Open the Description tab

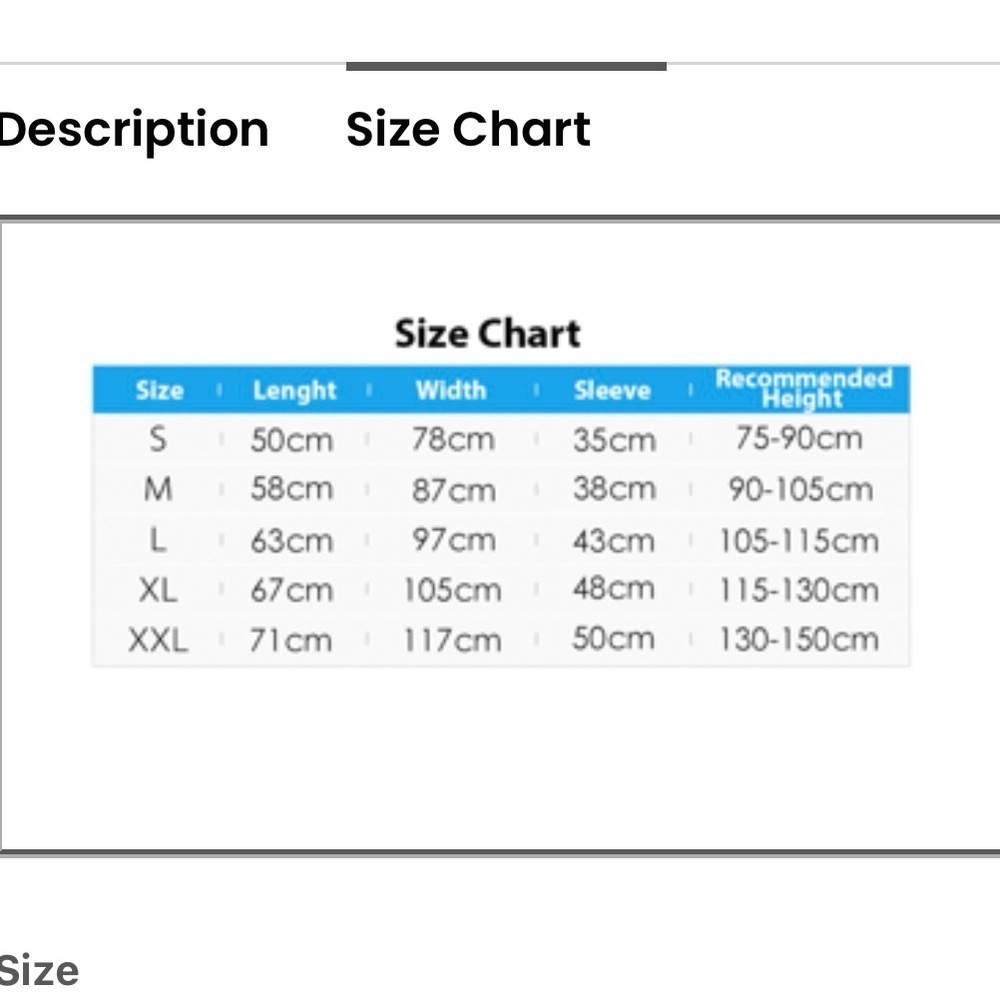134,130
